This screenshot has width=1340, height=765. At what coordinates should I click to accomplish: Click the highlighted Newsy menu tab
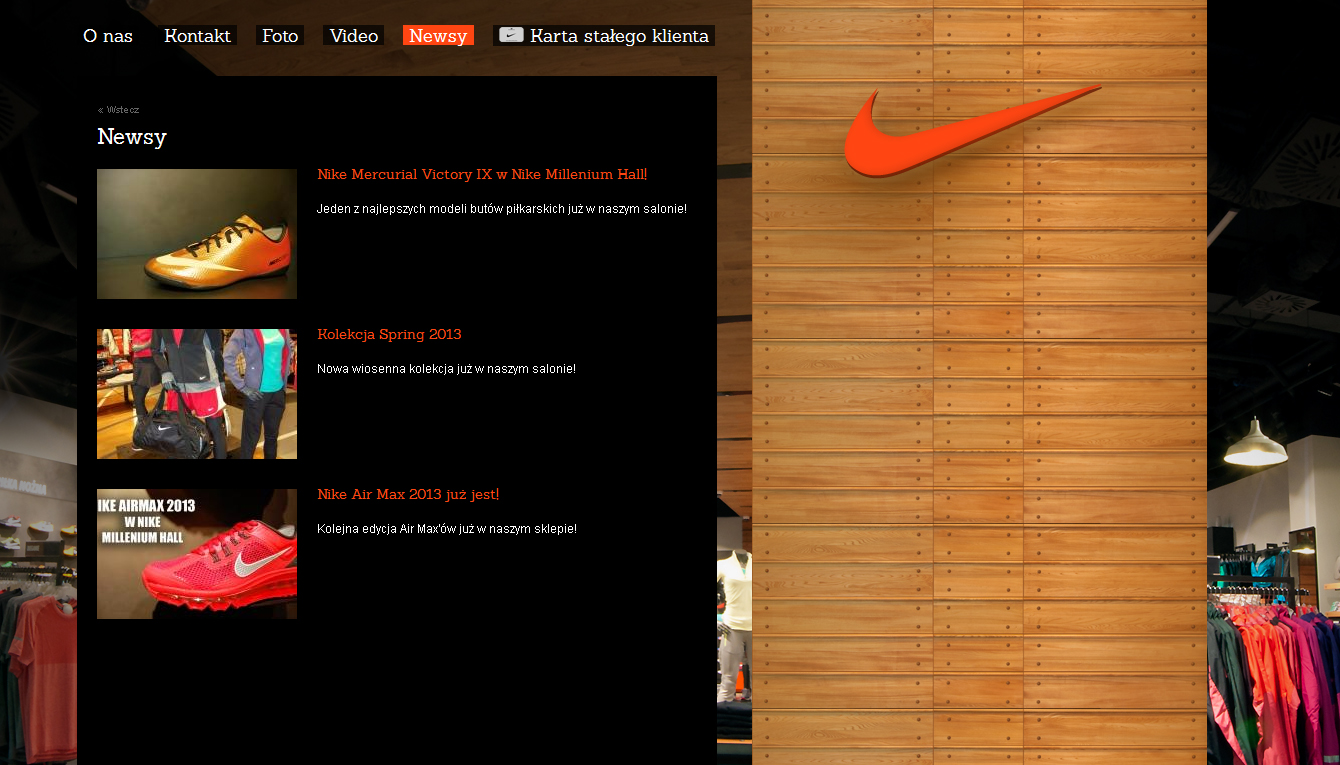(x=438, y=36)
